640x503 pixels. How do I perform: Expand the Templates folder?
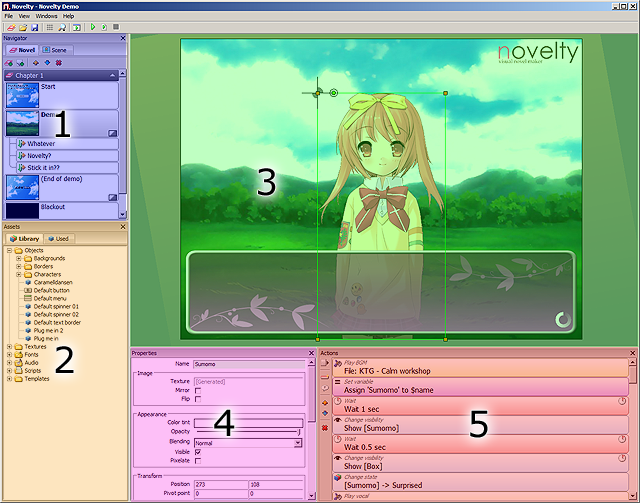(9, 379)
